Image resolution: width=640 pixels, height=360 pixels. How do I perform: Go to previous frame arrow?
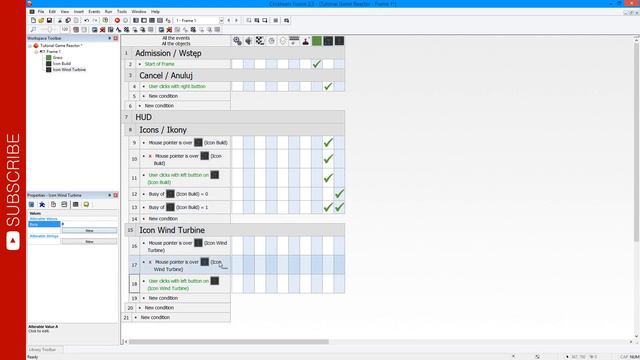coord(229,20)
